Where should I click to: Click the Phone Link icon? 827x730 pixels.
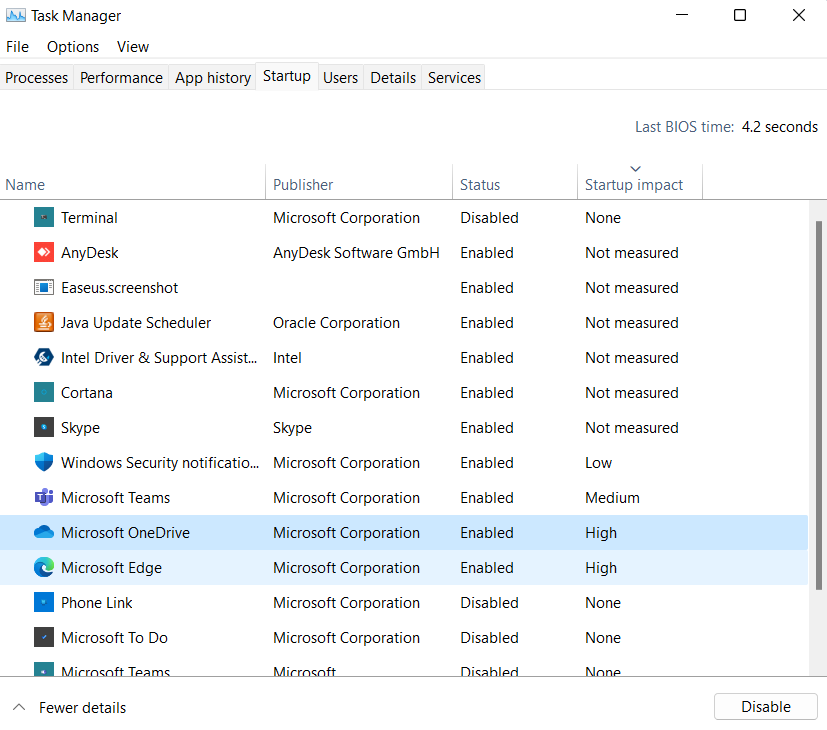pos(44,602)
